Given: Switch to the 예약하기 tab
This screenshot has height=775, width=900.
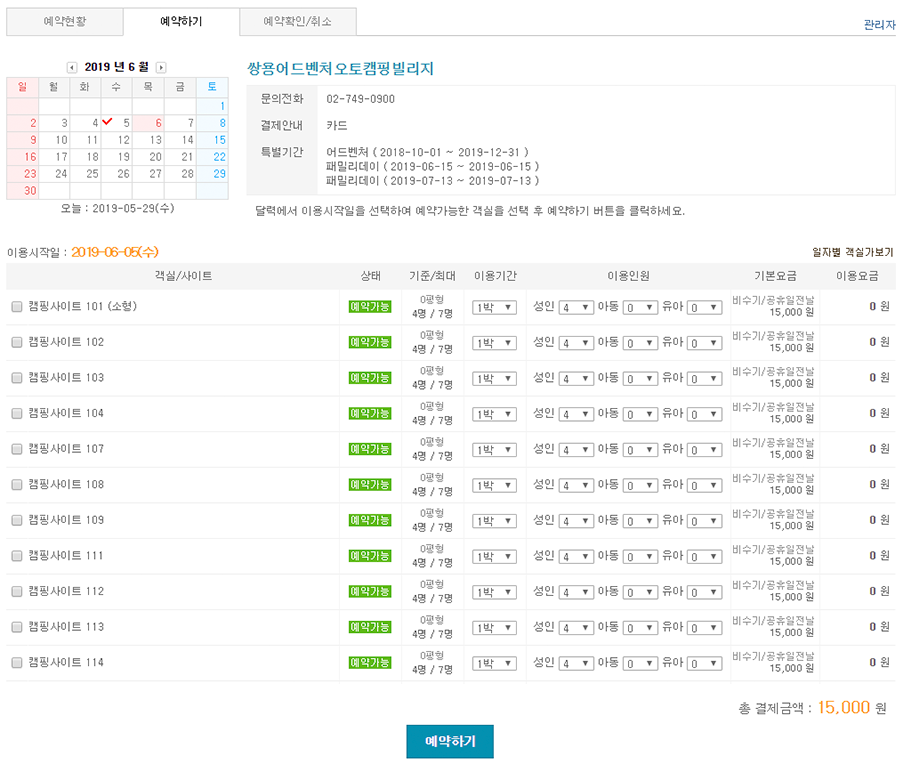Looking at the screenshot, I should point(181,22).
